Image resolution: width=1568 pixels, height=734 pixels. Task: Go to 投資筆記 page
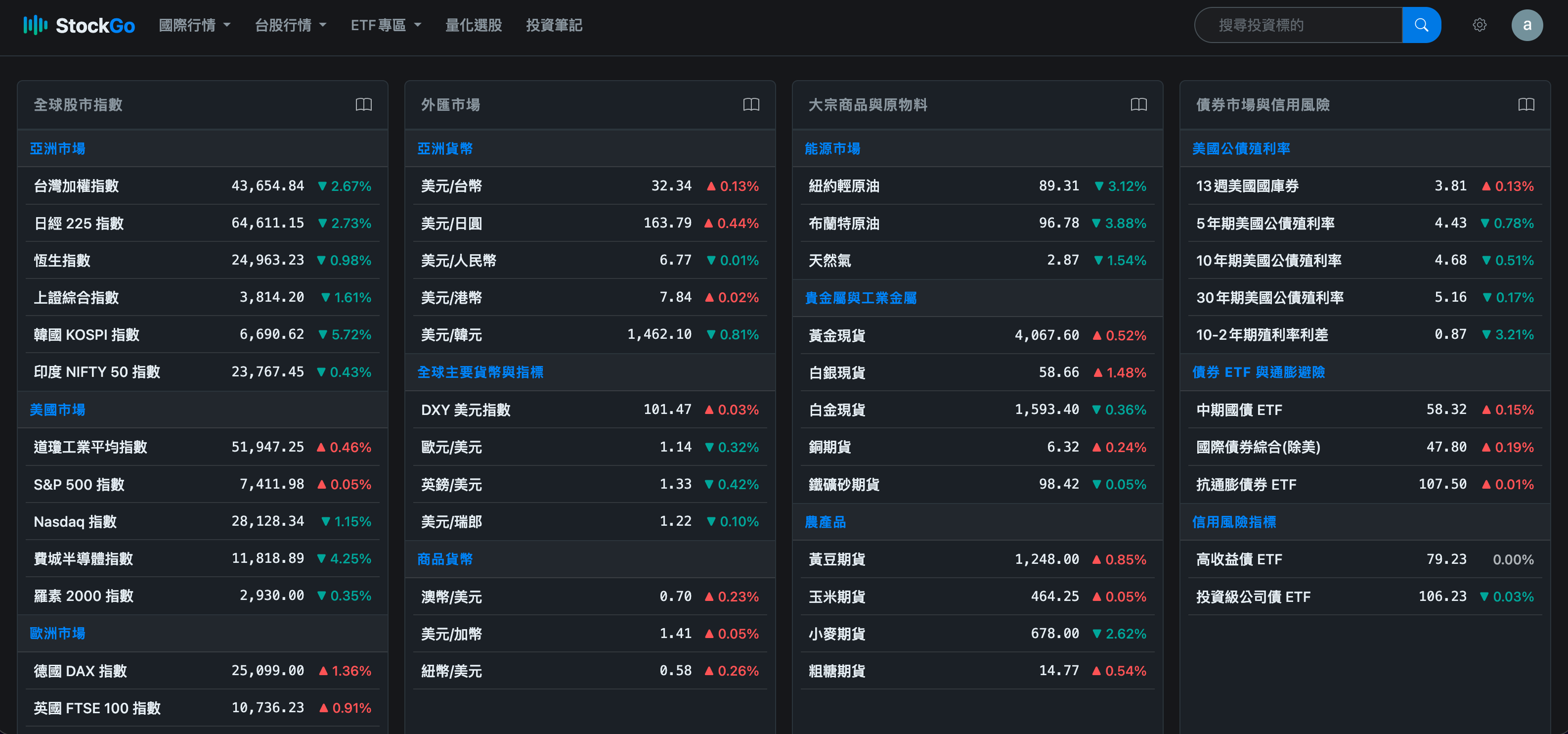tap(554, 25)
